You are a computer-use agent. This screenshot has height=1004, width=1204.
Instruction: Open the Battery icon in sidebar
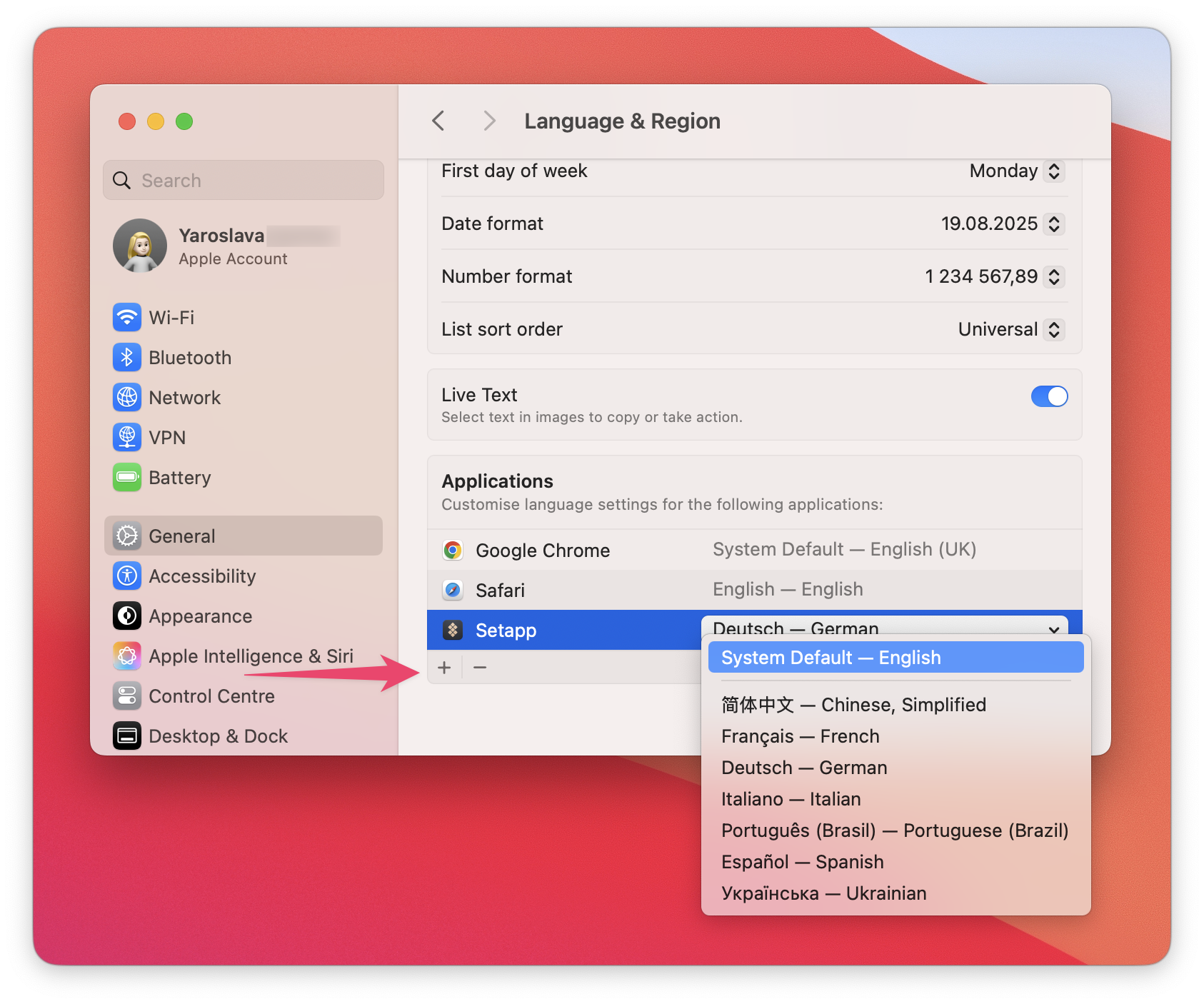127,477
